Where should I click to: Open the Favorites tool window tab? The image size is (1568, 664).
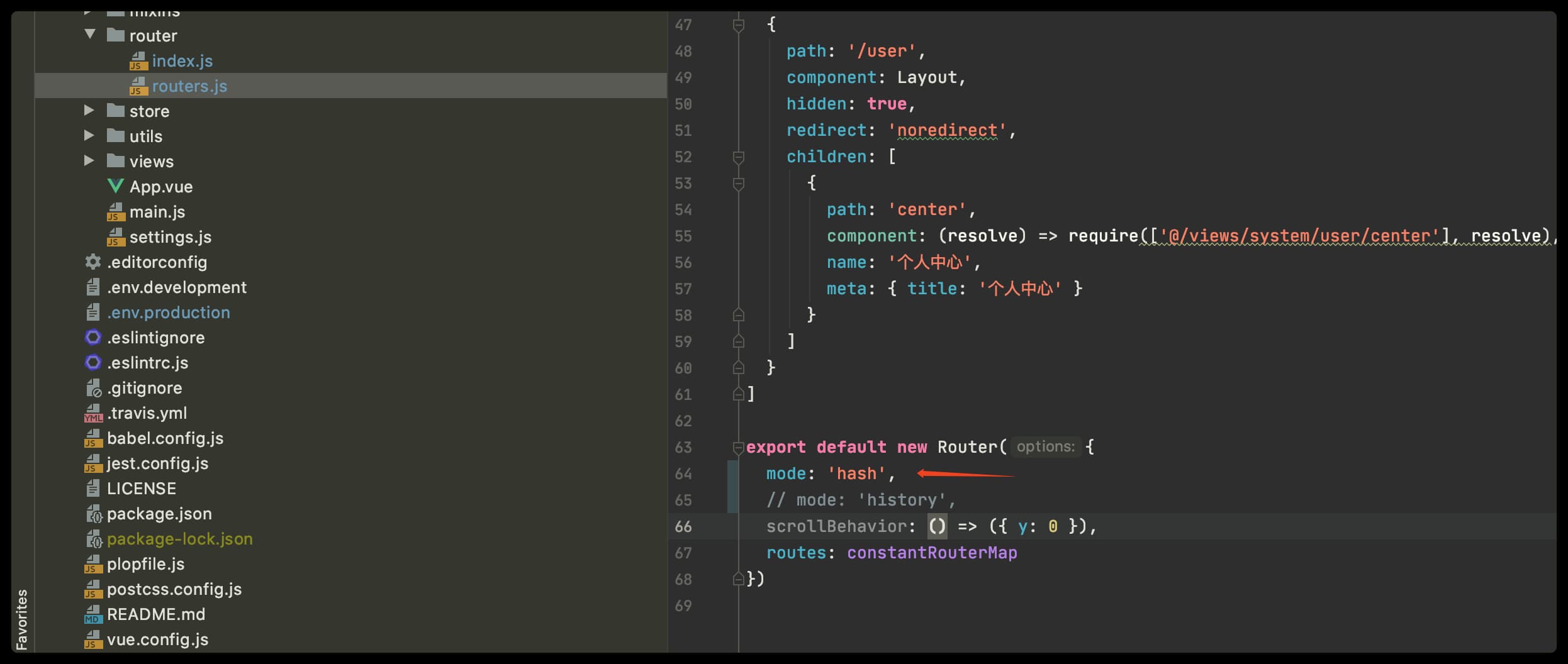coord(22,619)
